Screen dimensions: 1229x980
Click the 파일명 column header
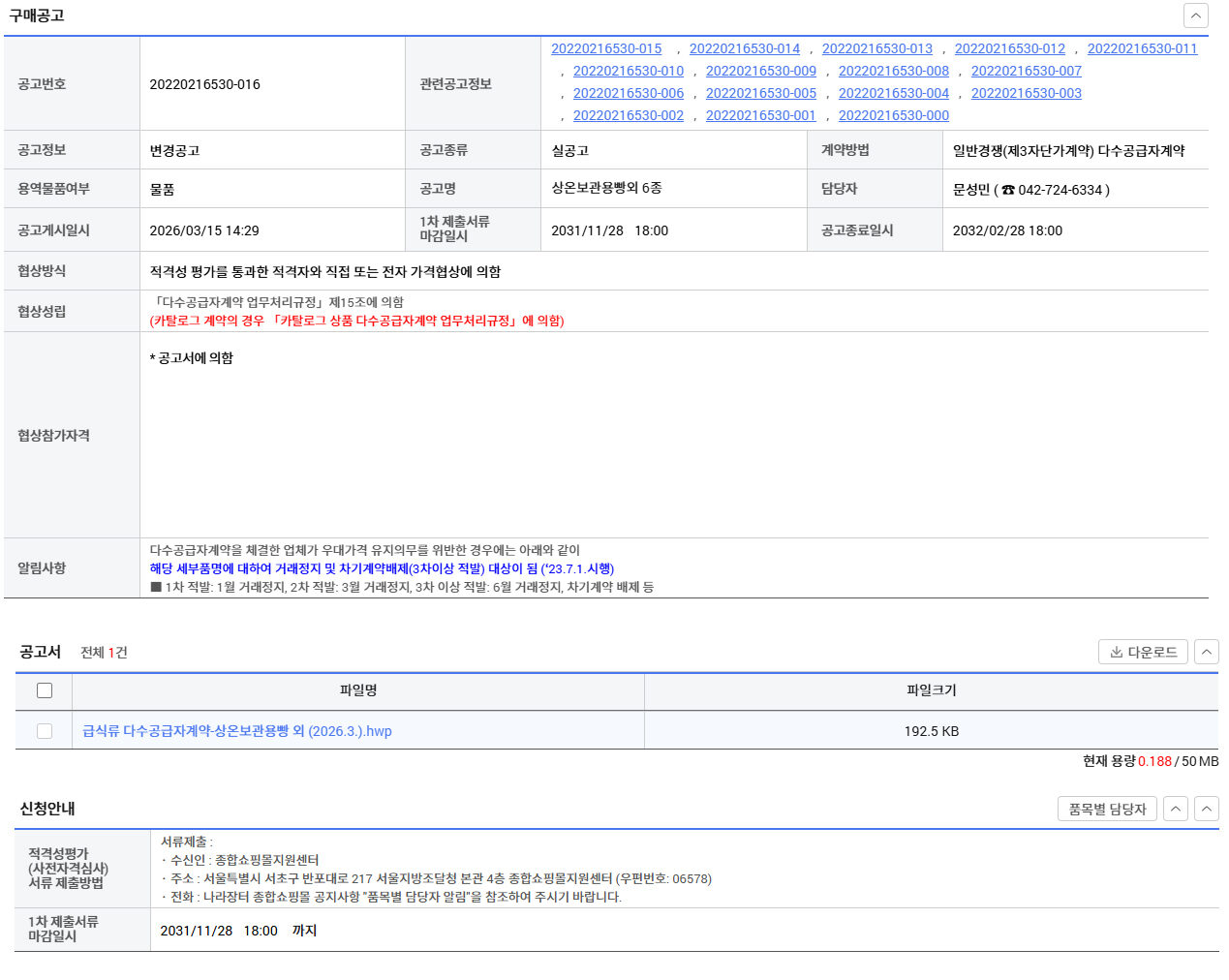(358, 690)
